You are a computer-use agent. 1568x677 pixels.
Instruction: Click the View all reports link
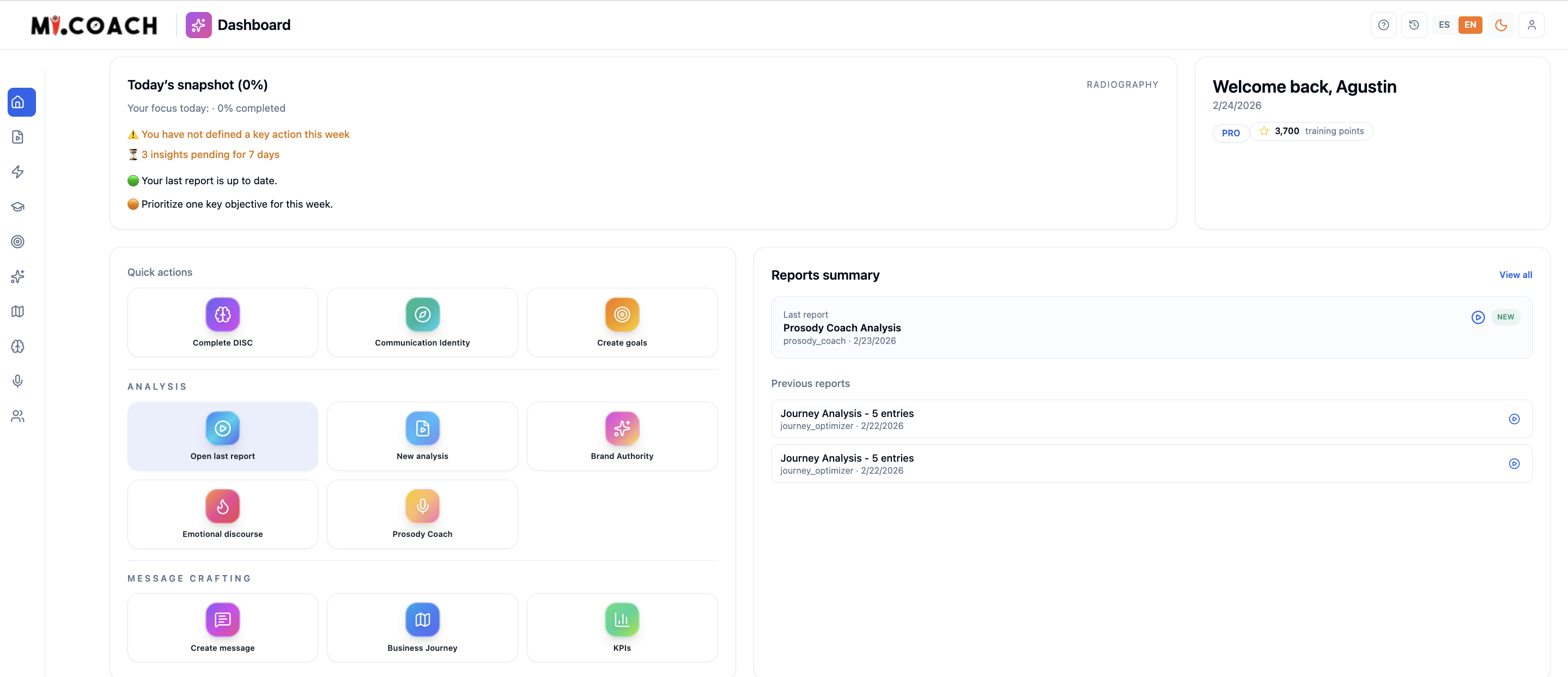1516,275
